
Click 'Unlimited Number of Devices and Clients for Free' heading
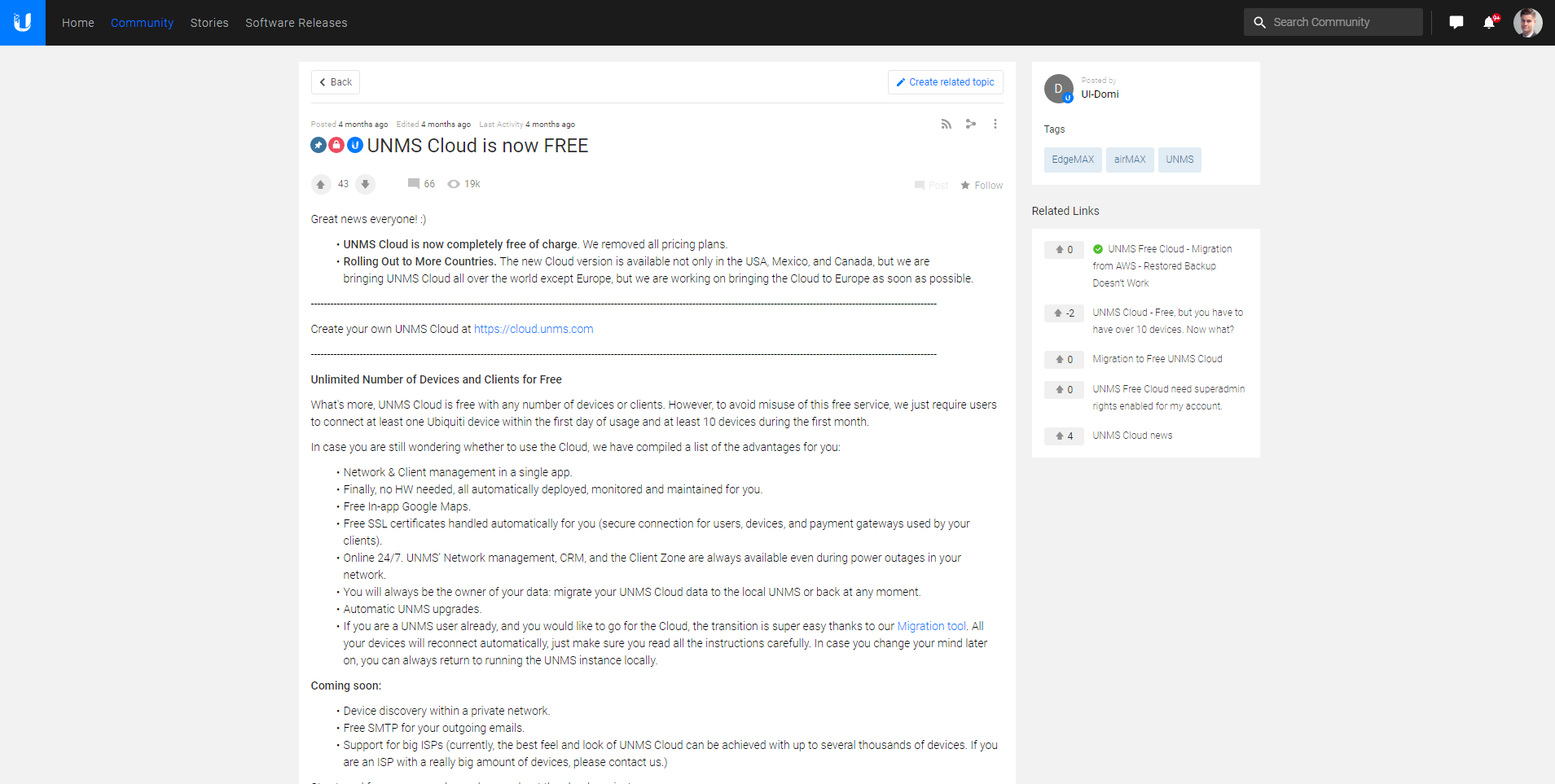tap(437, 379)
